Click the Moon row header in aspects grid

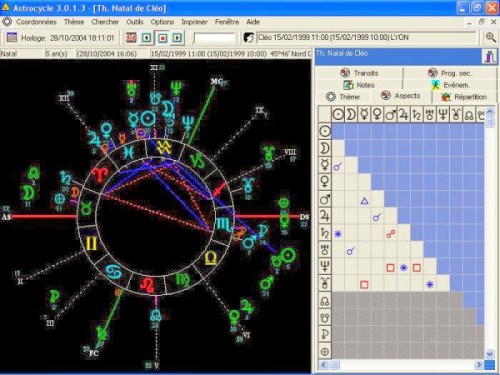(x=325, y=148)
